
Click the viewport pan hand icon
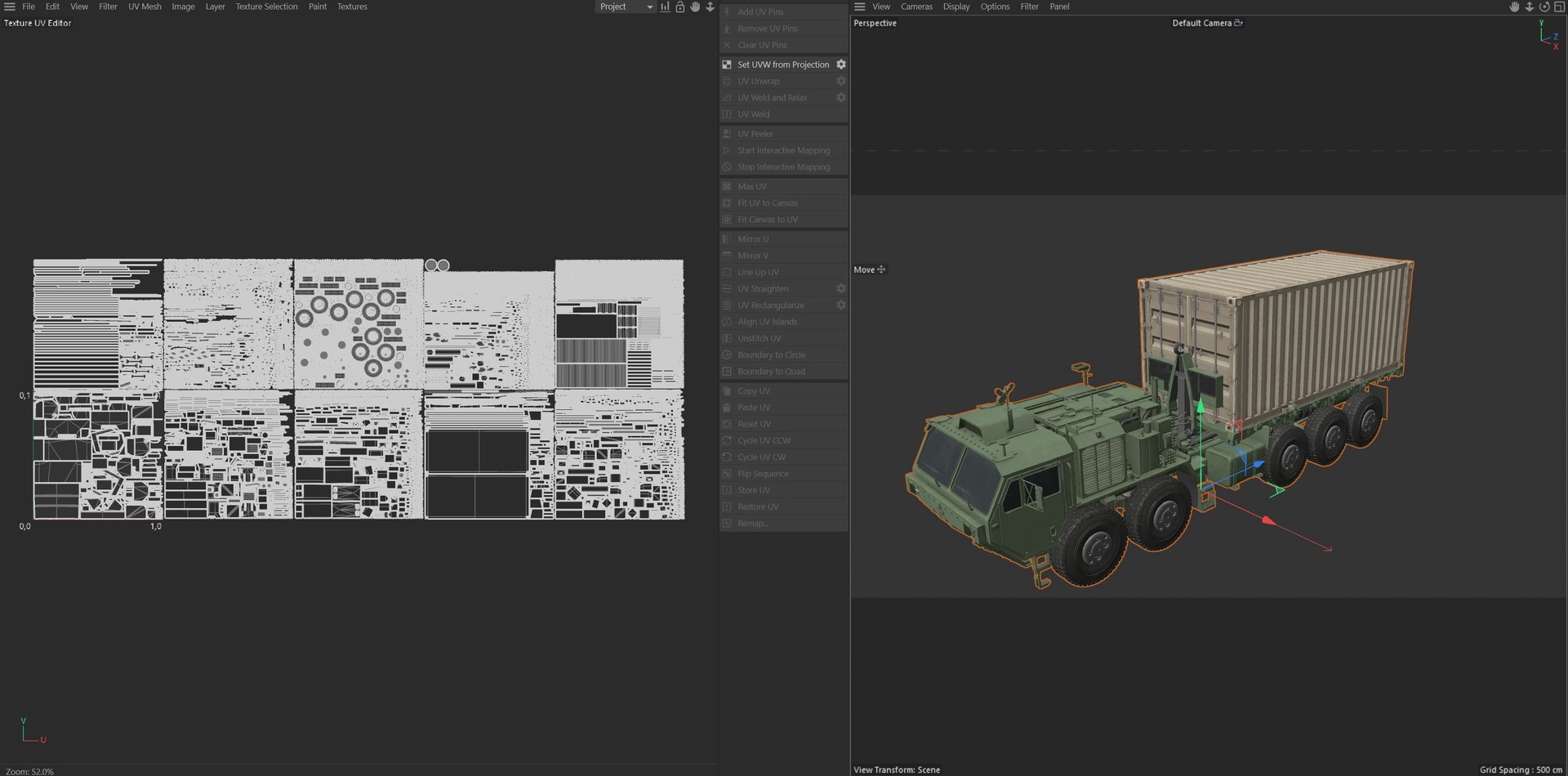click(1514, 7)
